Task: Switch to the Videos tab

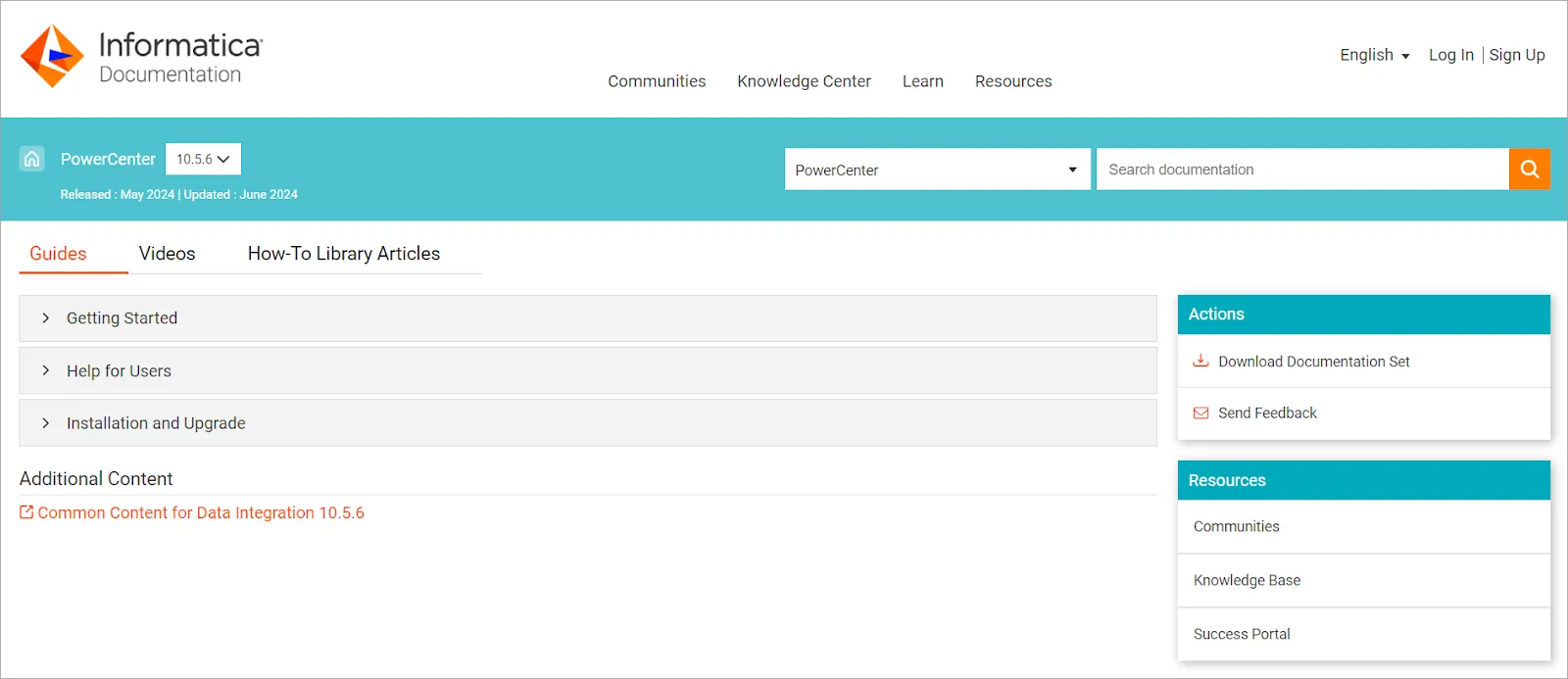Action: [x=168, y=253]
